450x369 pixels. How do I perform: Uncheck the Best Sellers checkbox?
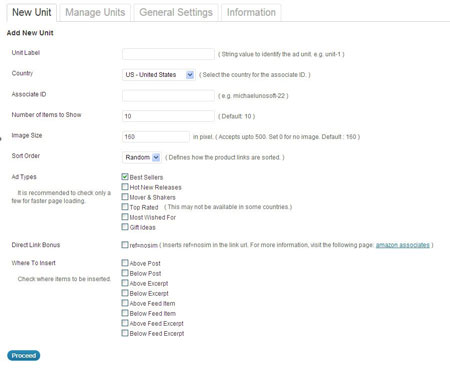tap(125, 177)
